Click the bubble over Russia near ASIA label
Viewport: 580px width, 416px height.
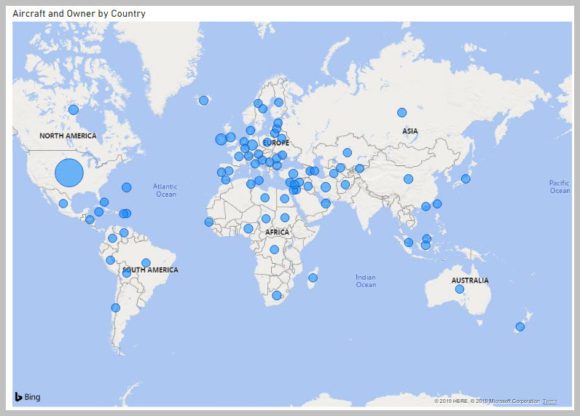click(402, 112)
